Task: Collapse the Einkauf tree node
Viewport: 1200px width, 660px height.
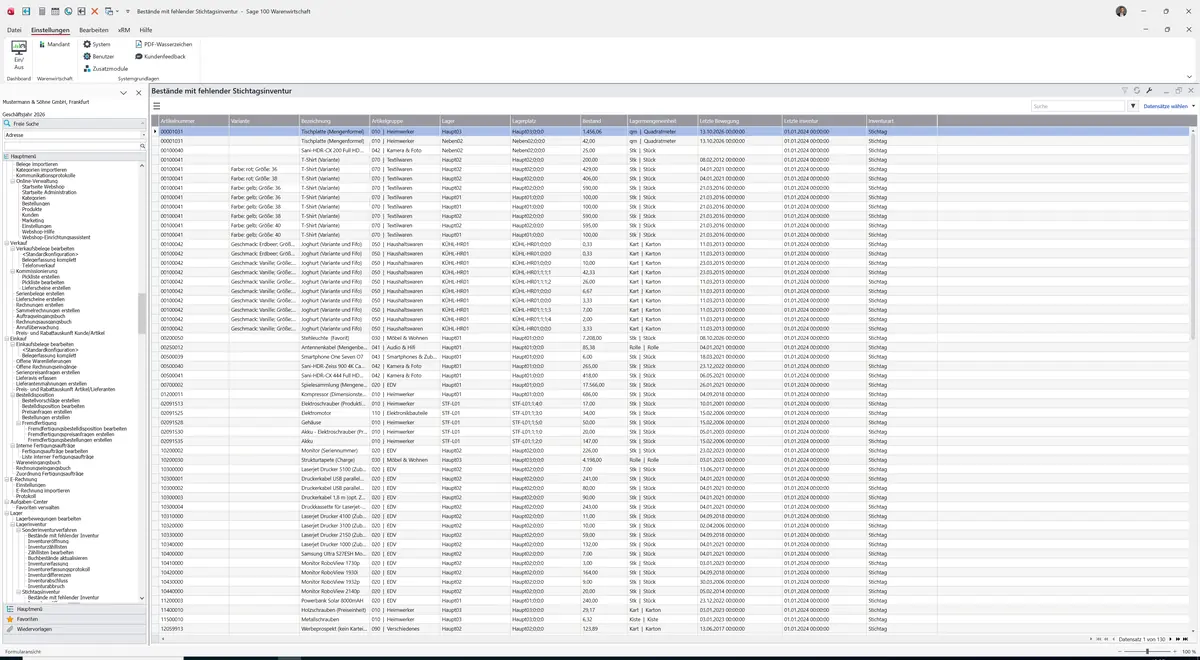Action: click(6, 338)
